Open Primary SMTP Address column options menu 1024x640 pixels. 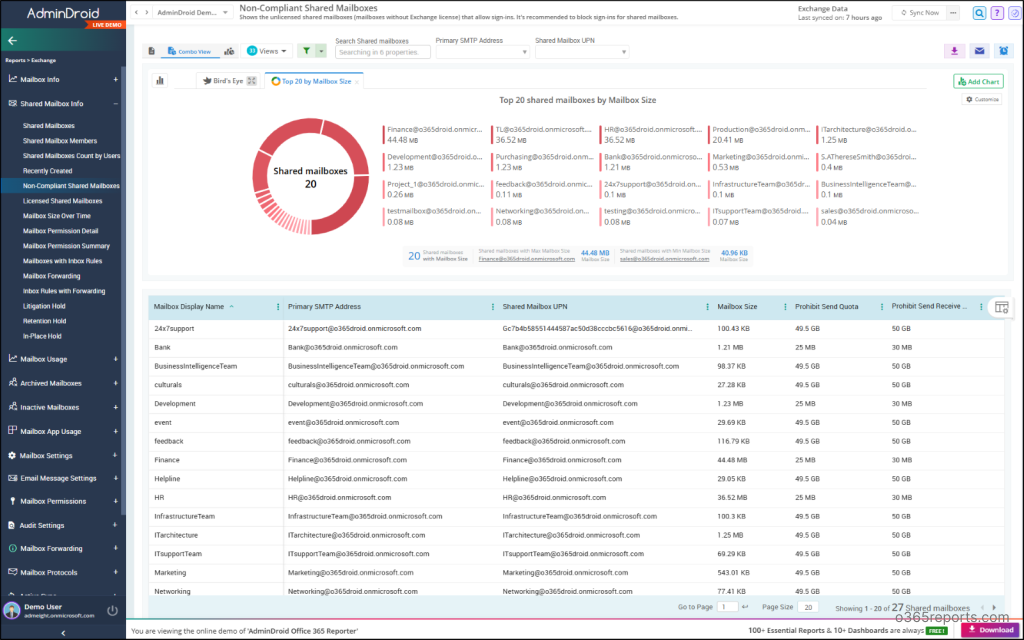(x=492, y=307)
